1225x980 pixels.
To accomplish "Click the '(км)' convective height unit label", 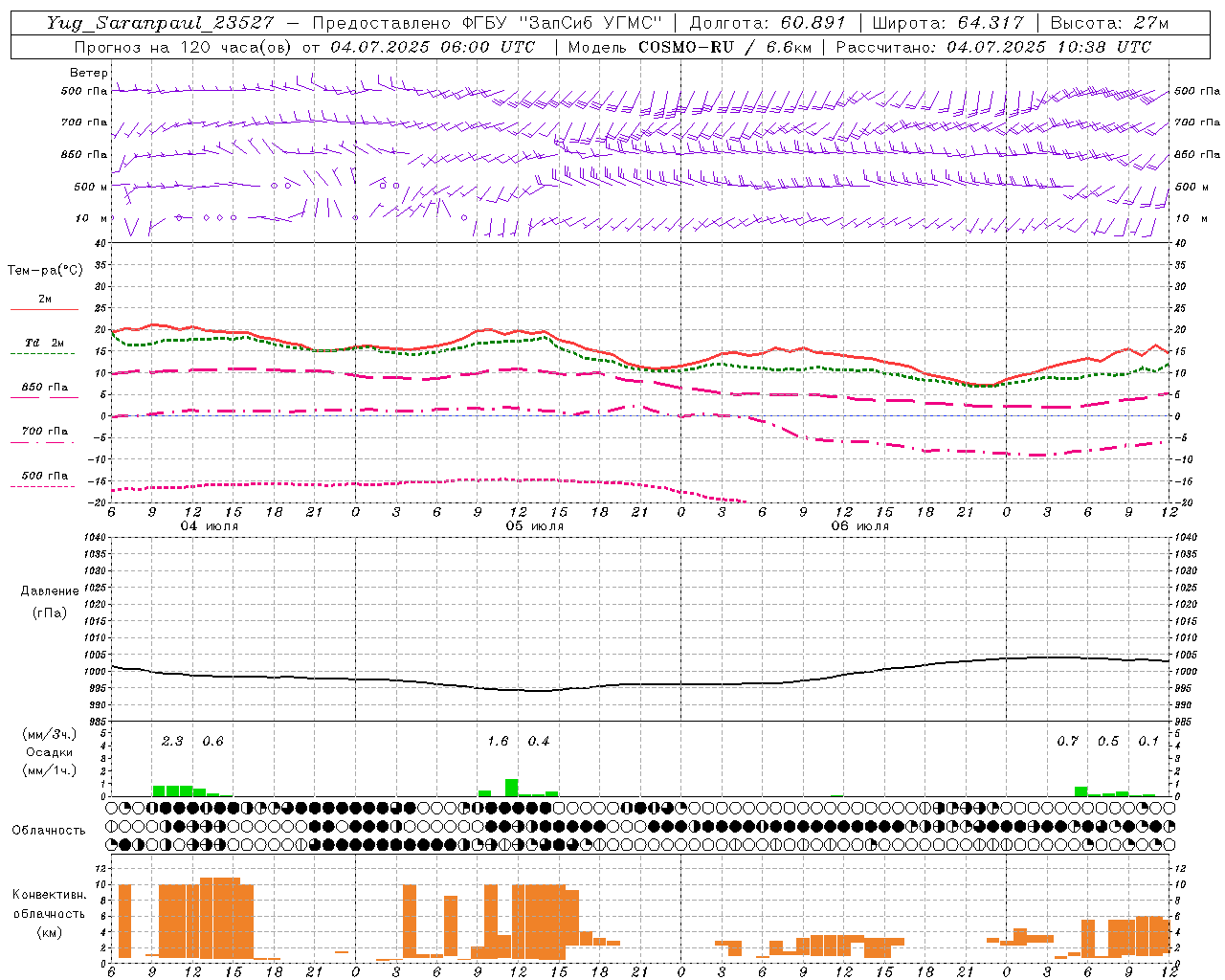I will point(49,932).
